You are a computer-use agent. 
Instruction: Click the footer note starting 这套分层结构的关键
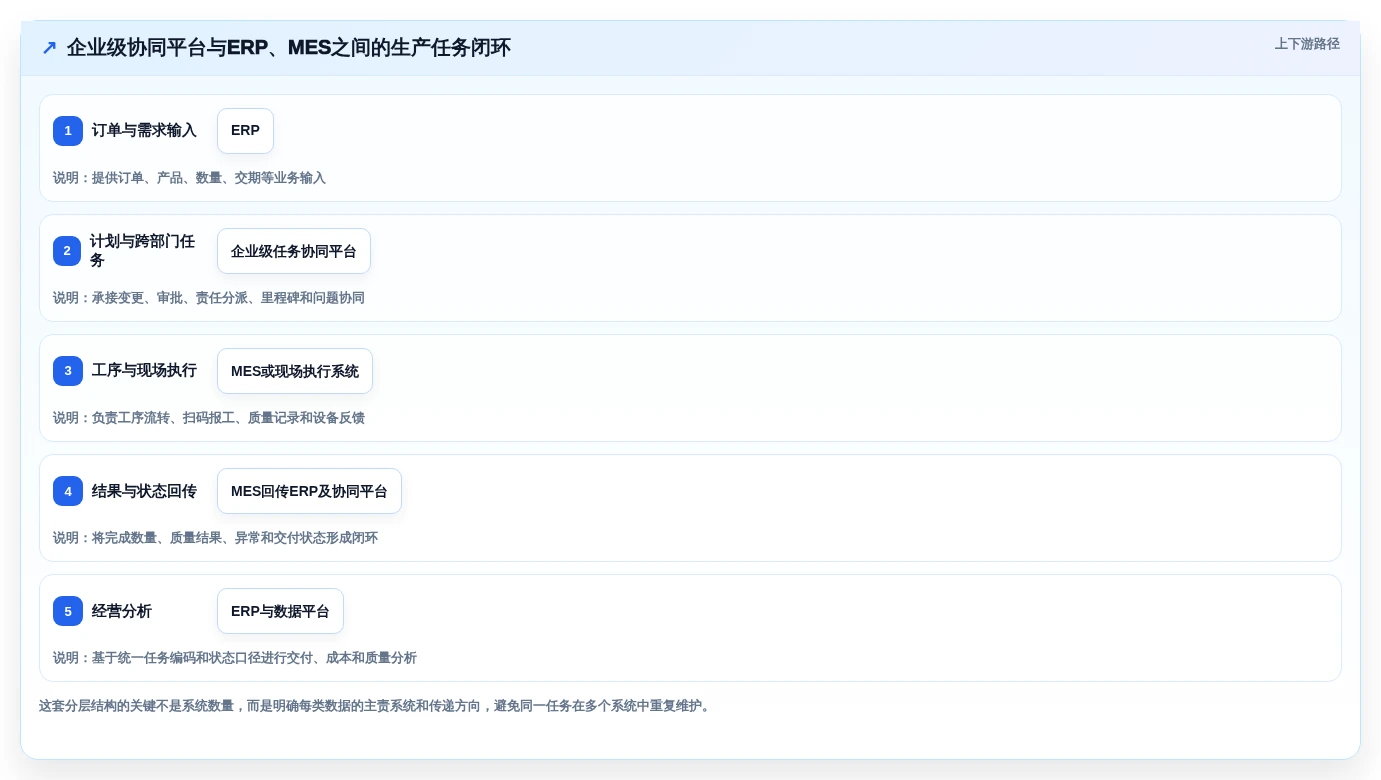(x=377, y=706)
